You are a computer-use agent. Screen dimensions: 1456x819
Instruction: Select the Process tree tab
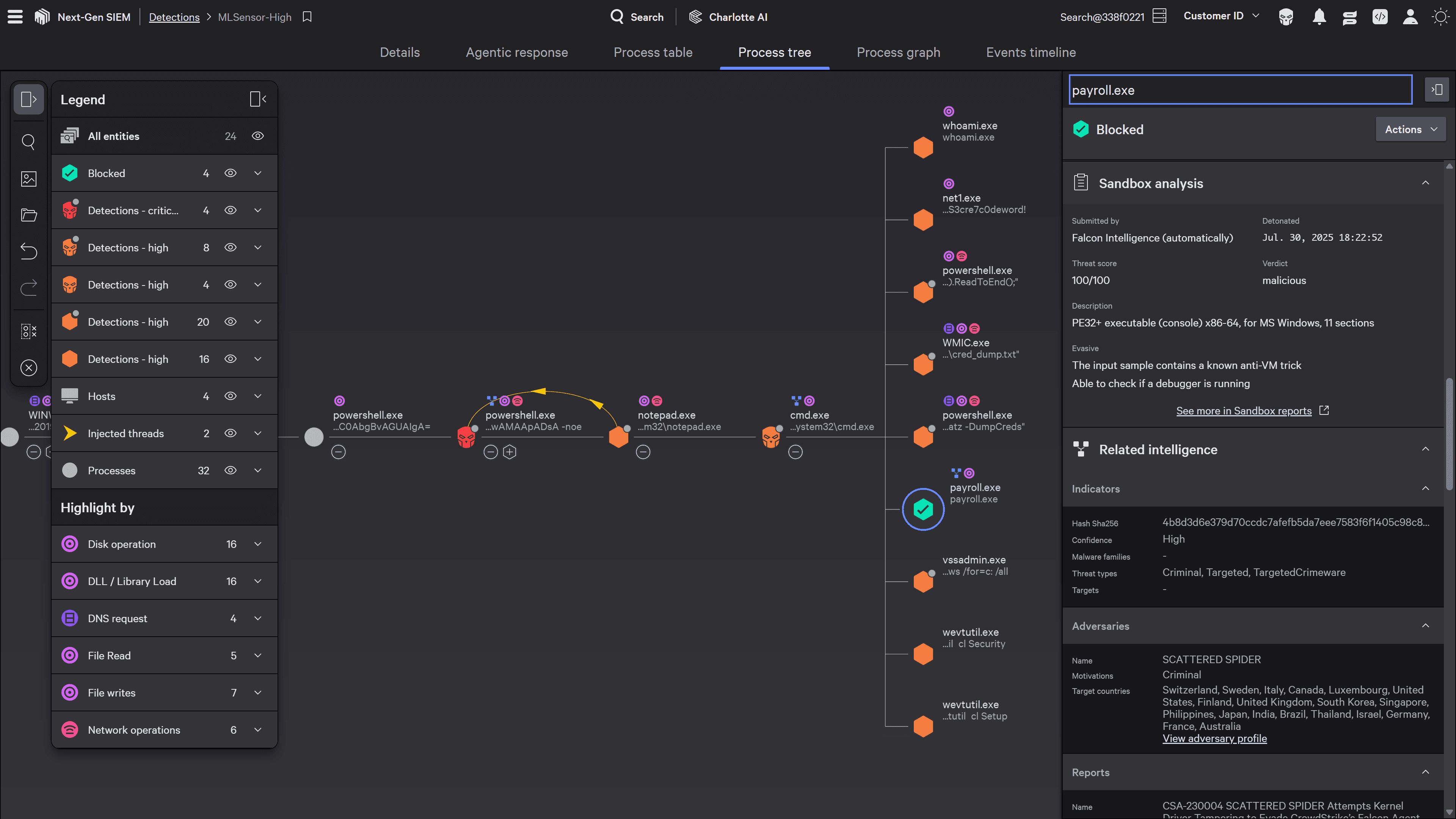point(774,53)
